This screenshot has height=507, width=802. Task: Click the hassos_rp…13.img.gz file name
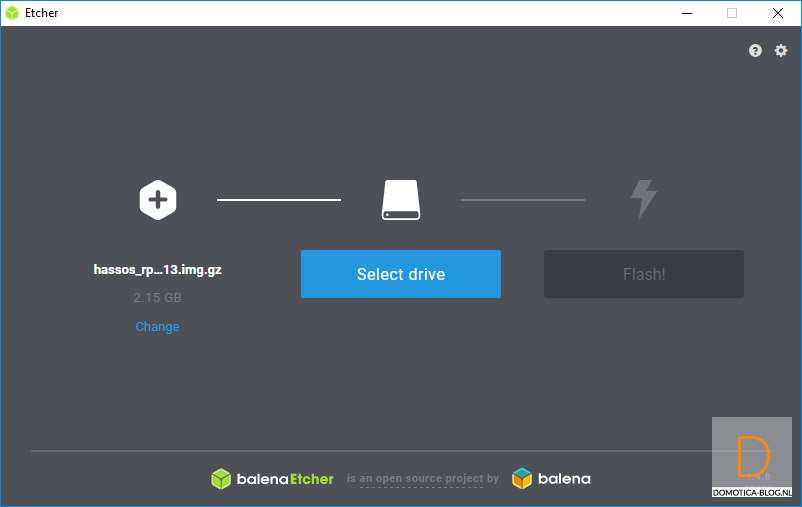(x=157, y=270)
